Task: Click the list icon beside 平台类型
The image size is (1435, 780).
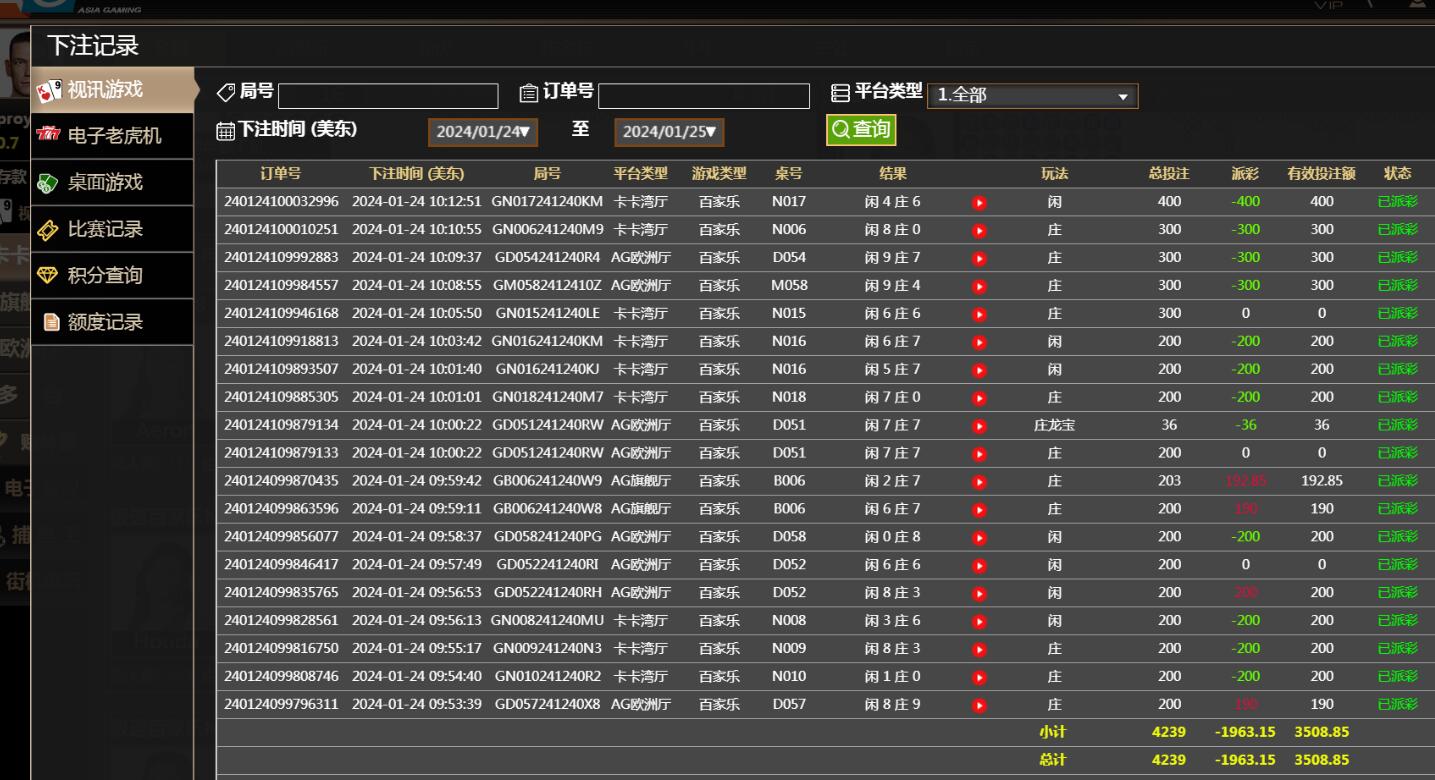Action: point(841,93)
